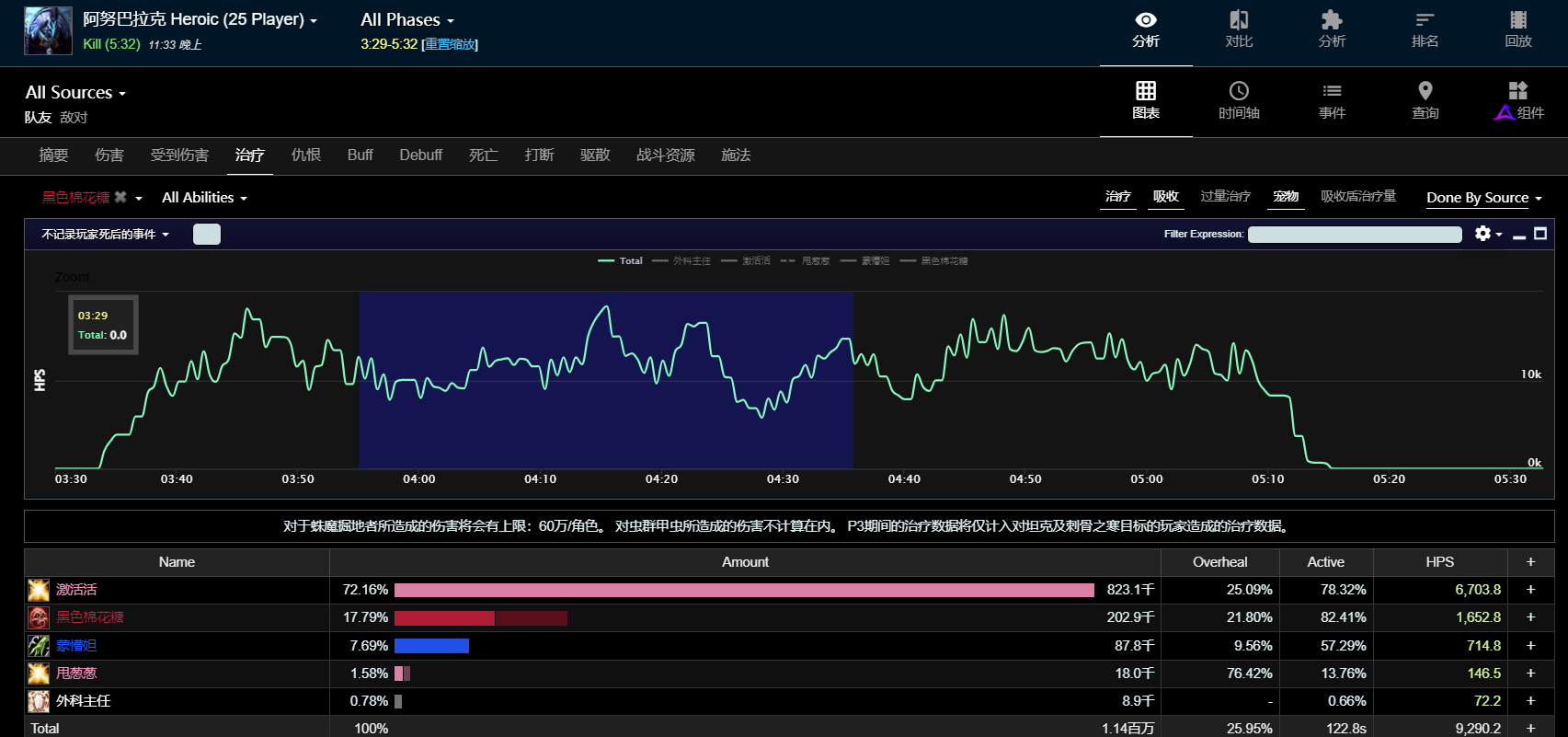
Task: Toggle the 吸收盾治疗量 option
Action: 1358,196
